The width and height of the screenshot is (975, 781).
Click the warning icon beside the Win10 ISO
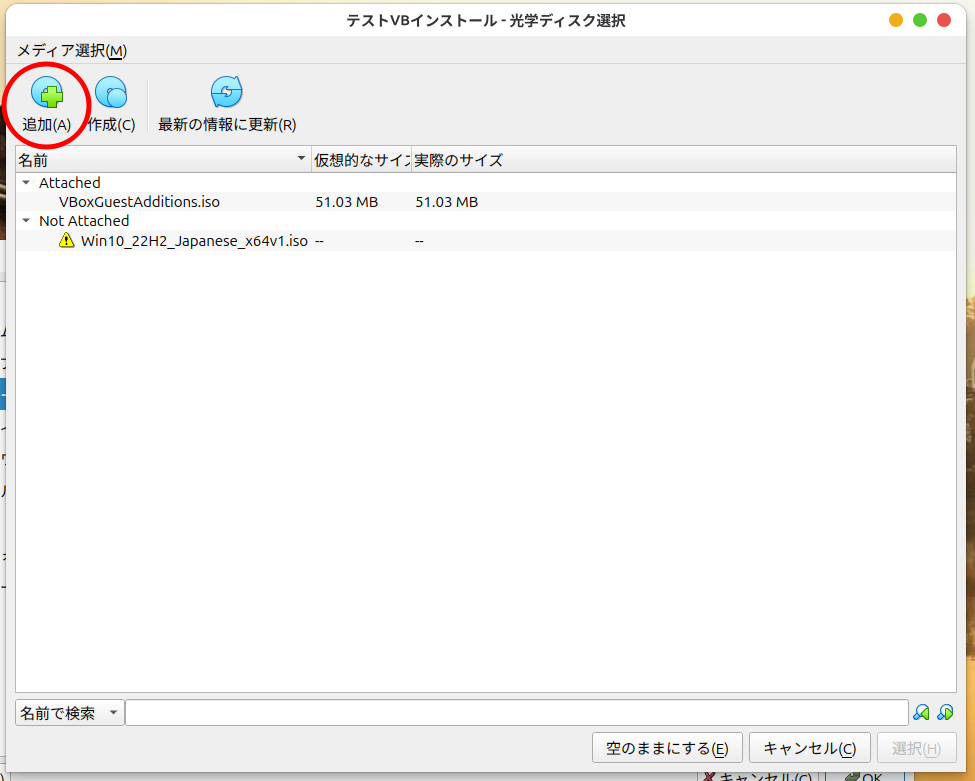click(67, 241)
